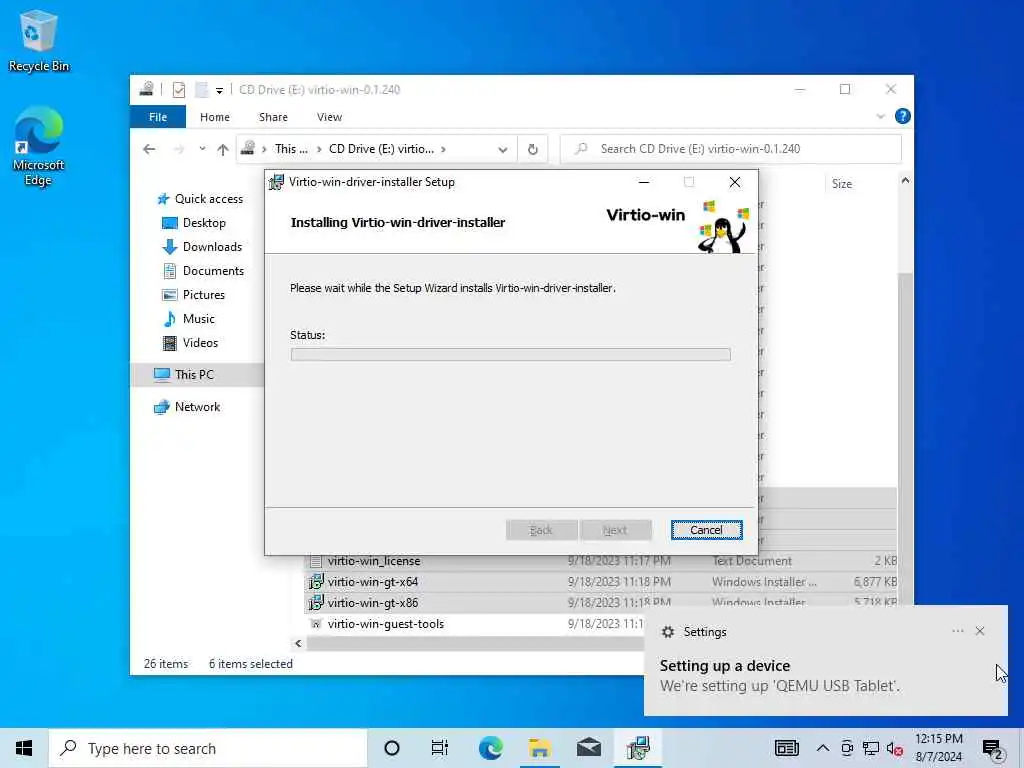This screenshot has width=1024, height=768.
Task: Open Documents in navigation pane
Action: 202,270
